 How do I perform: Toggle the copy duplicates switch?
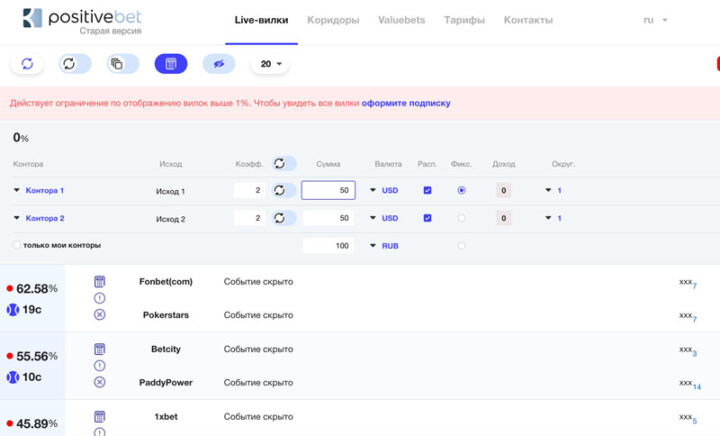tap(123, 64)
